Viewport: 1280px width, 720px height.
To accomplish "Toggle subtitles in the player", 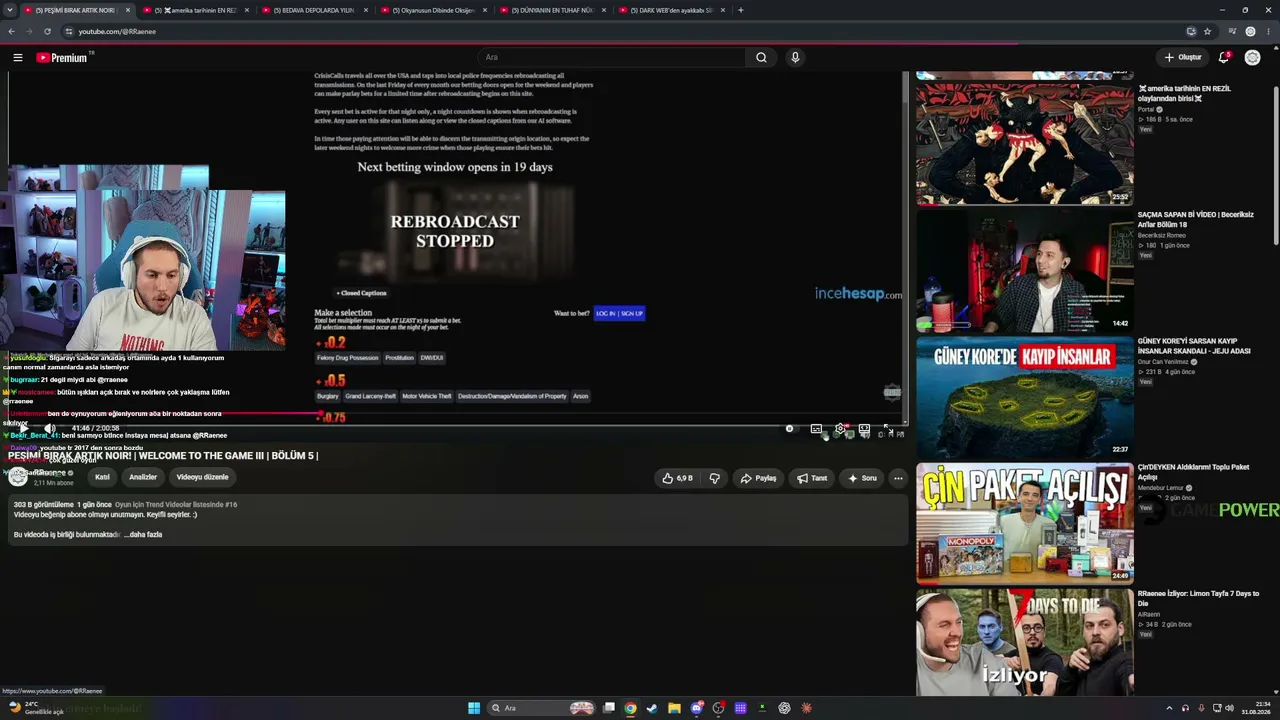I will point(816,429).
